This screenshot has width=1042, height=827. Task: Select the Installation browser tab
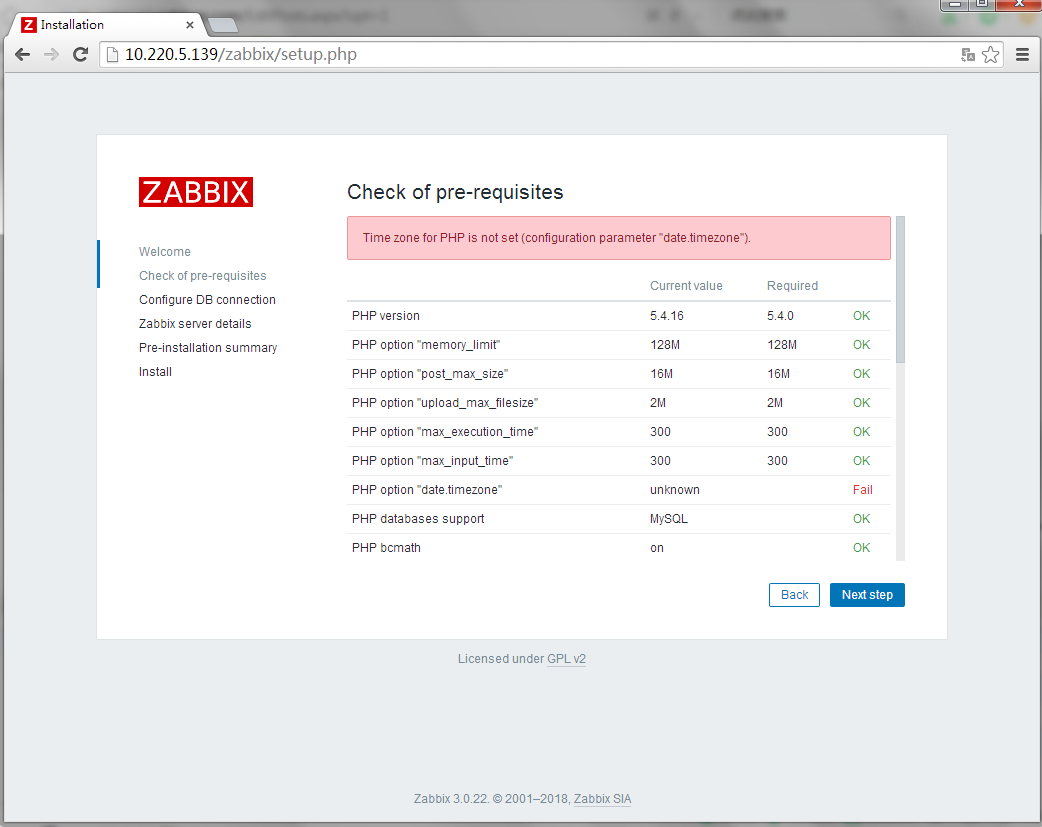[x=106, y=25]
